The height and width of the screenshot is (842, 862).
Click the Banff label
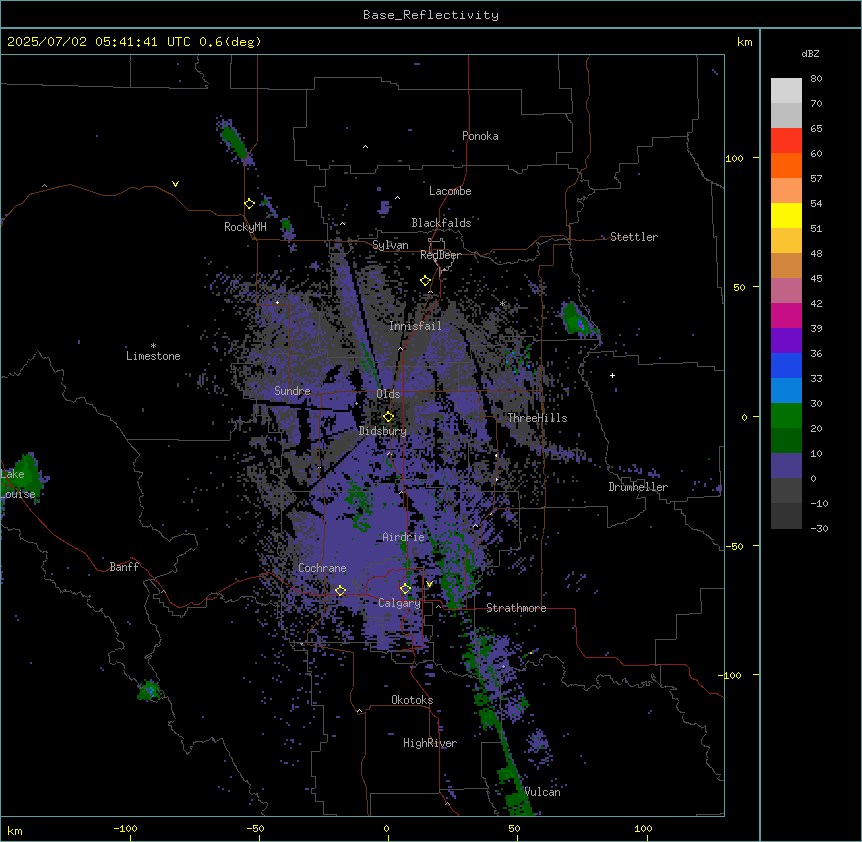(x=124, y=567)
